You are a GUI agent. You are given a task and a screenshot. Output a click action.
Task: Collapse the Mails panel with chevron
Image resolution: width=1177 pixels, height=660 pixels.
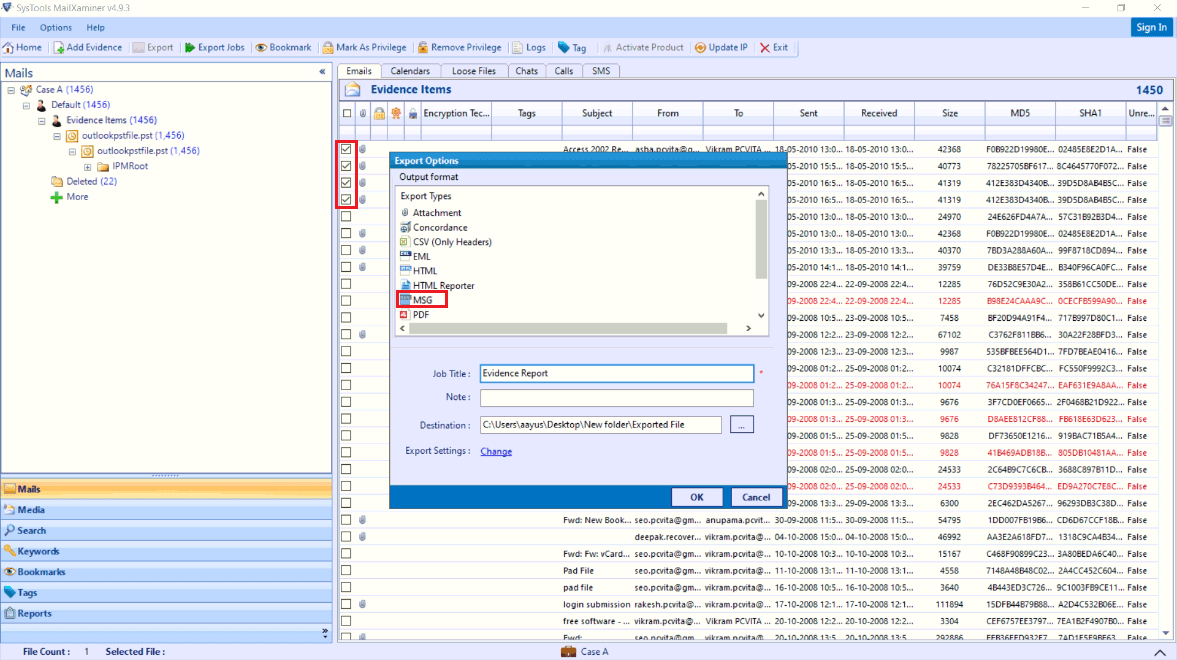323,72
